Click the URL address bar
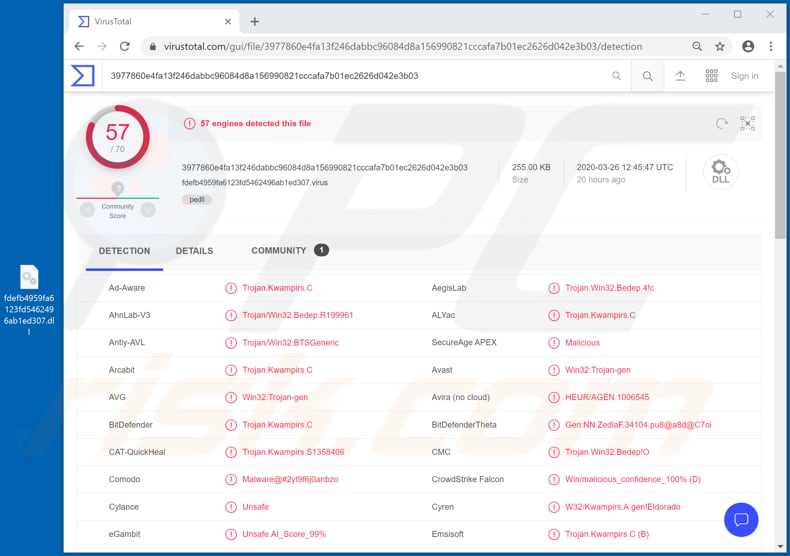The image size is (790, 556). 403,46
